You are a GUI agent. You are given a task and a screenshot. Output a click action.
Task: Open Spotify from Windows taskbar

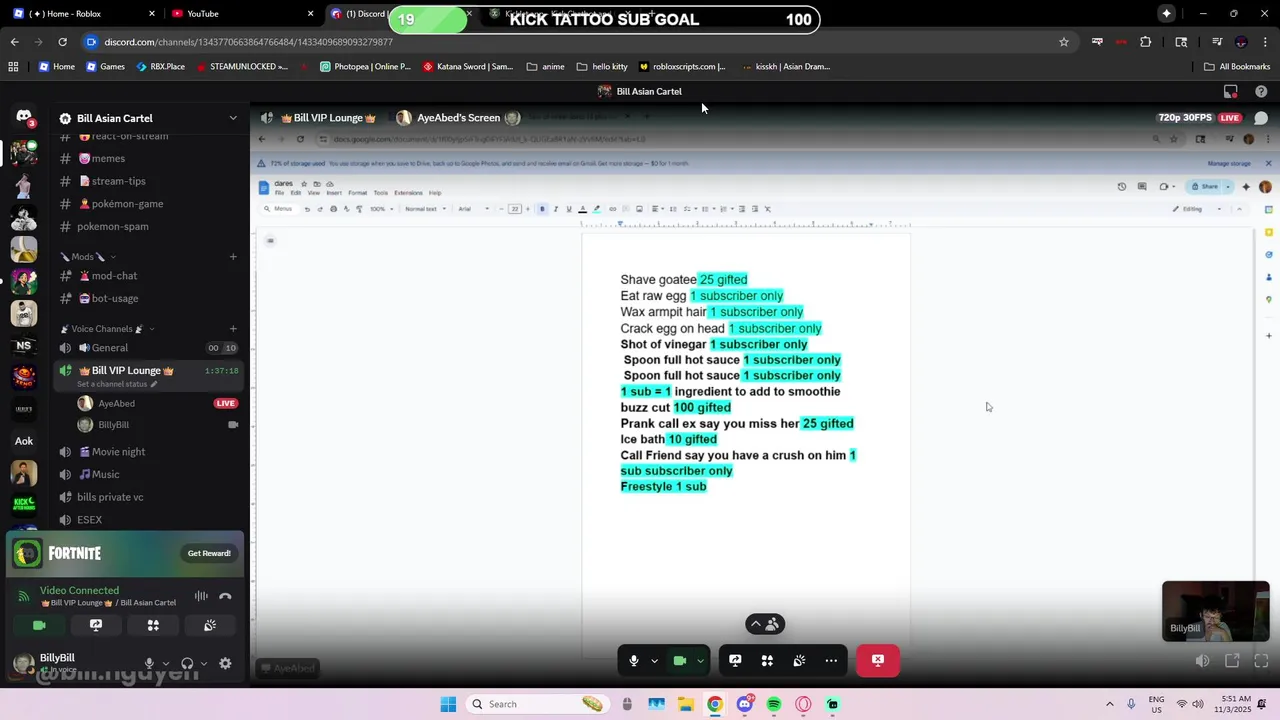tap(774, 704)
